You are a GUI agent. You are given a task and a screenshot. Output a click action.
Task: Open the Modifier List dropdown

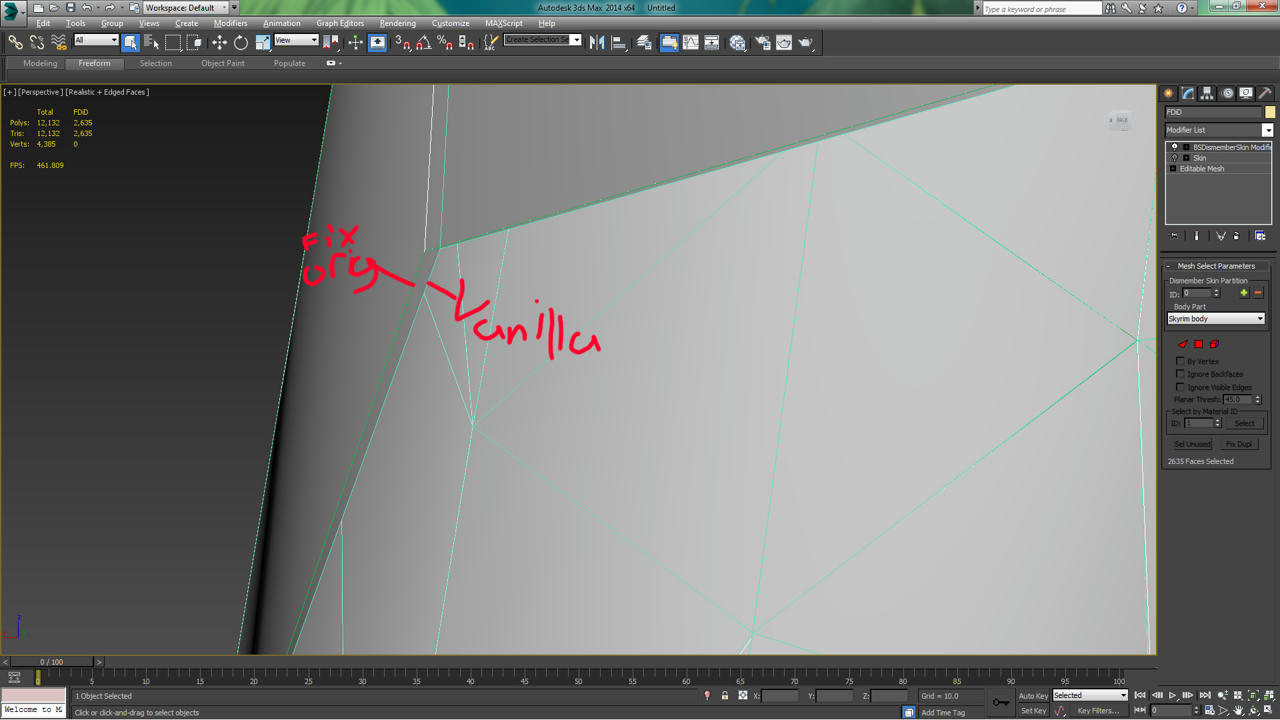(x=1219, y=130)
